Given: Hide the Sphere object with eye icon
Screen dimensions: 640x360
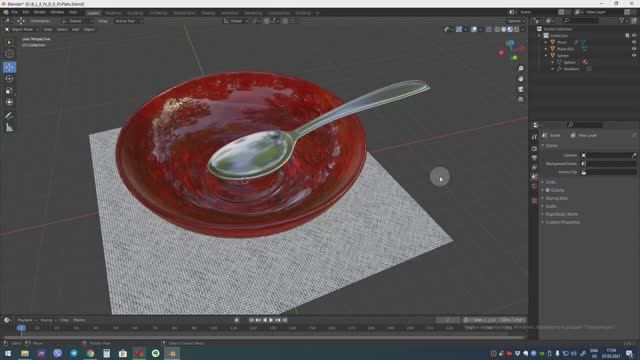Looking at the screenshot, I should [634, 55].
